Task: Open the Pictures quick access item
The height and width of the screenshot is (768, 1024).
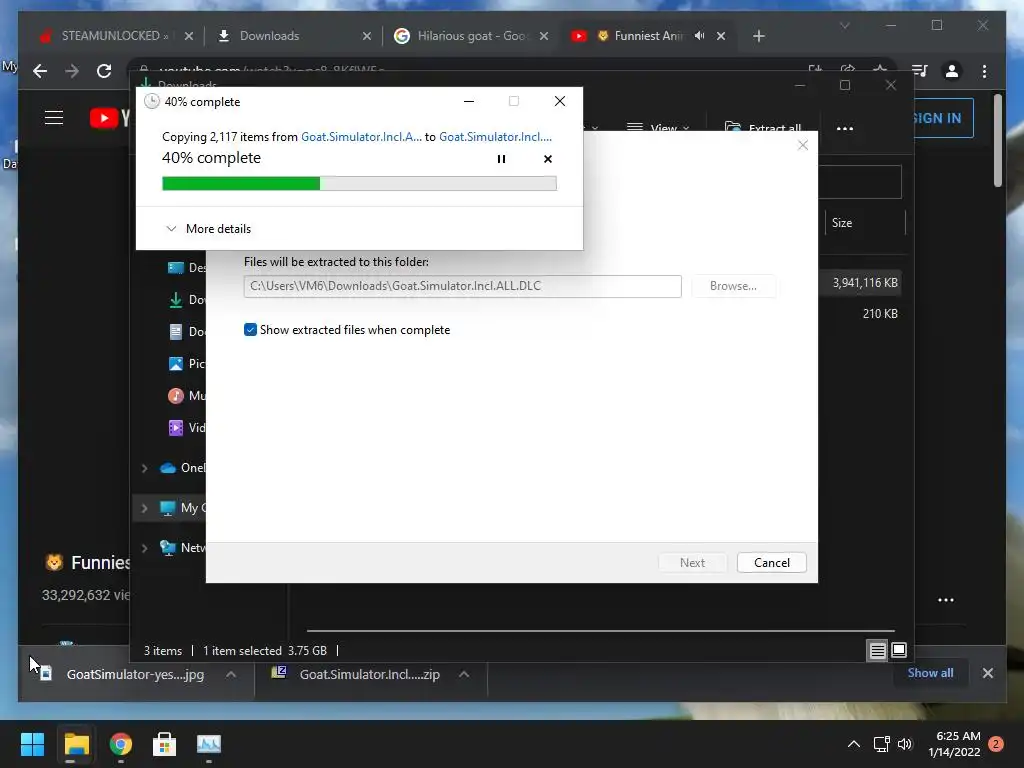Action: point(186,363)
